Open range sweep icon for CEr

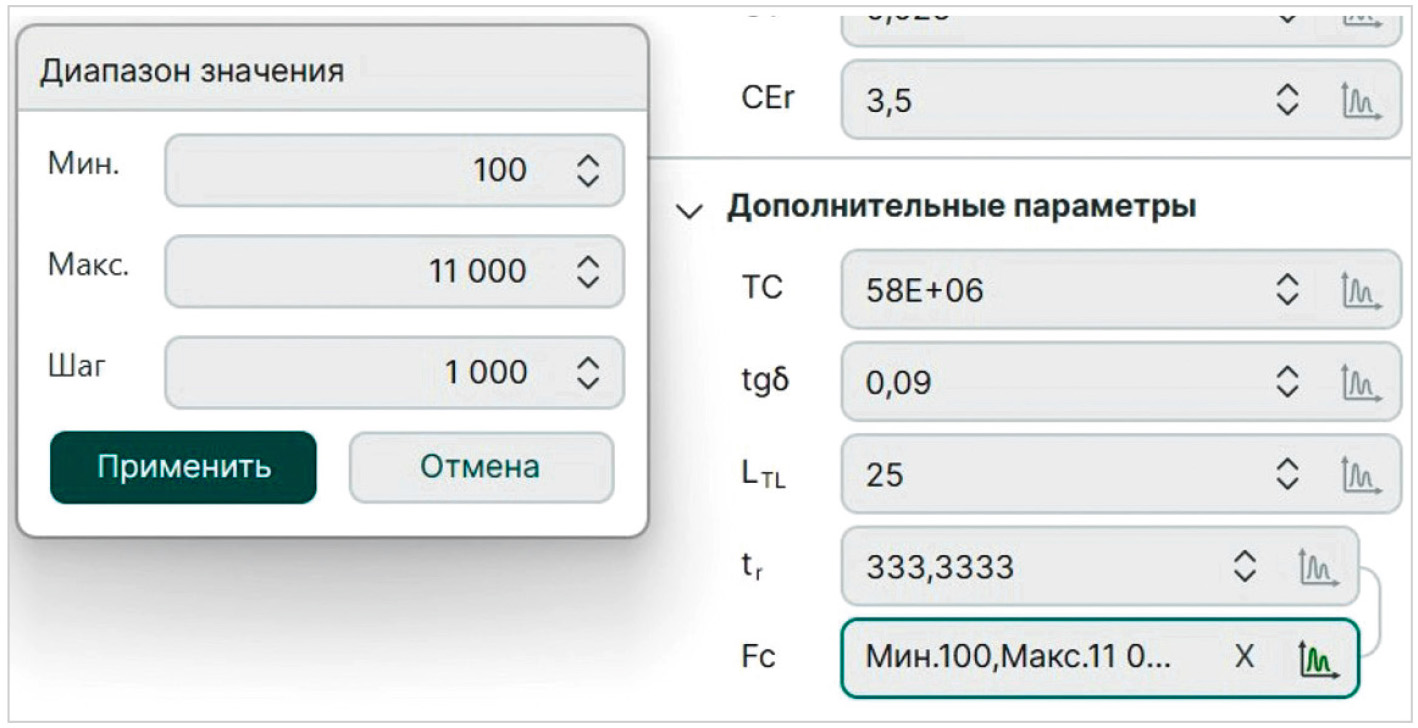click(1360, 100)
